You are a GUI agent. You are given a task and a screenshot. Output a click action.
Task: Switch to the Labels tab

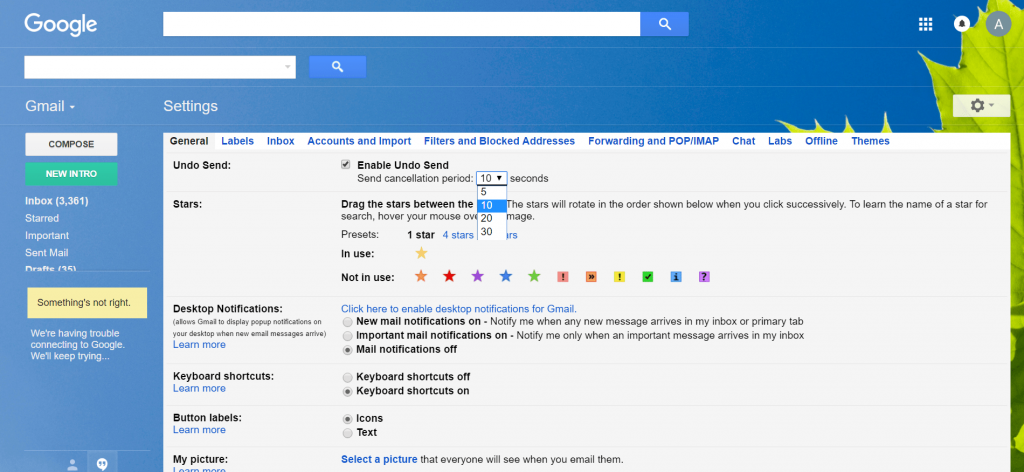pyautogui.click(x=238, y=141)
